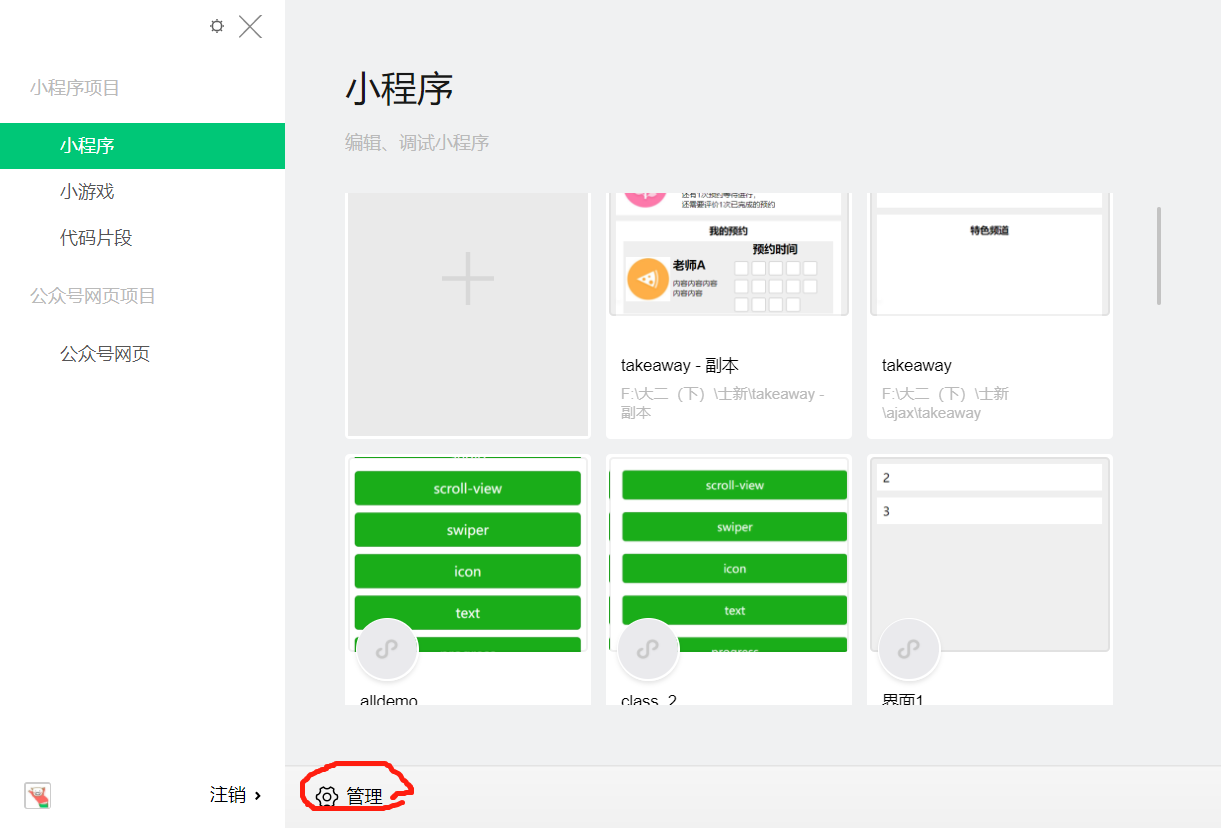This screenshot has width=1221, height=828.
Task: Click the 小程序项目 section heading
Action: [x=75, y=88]
